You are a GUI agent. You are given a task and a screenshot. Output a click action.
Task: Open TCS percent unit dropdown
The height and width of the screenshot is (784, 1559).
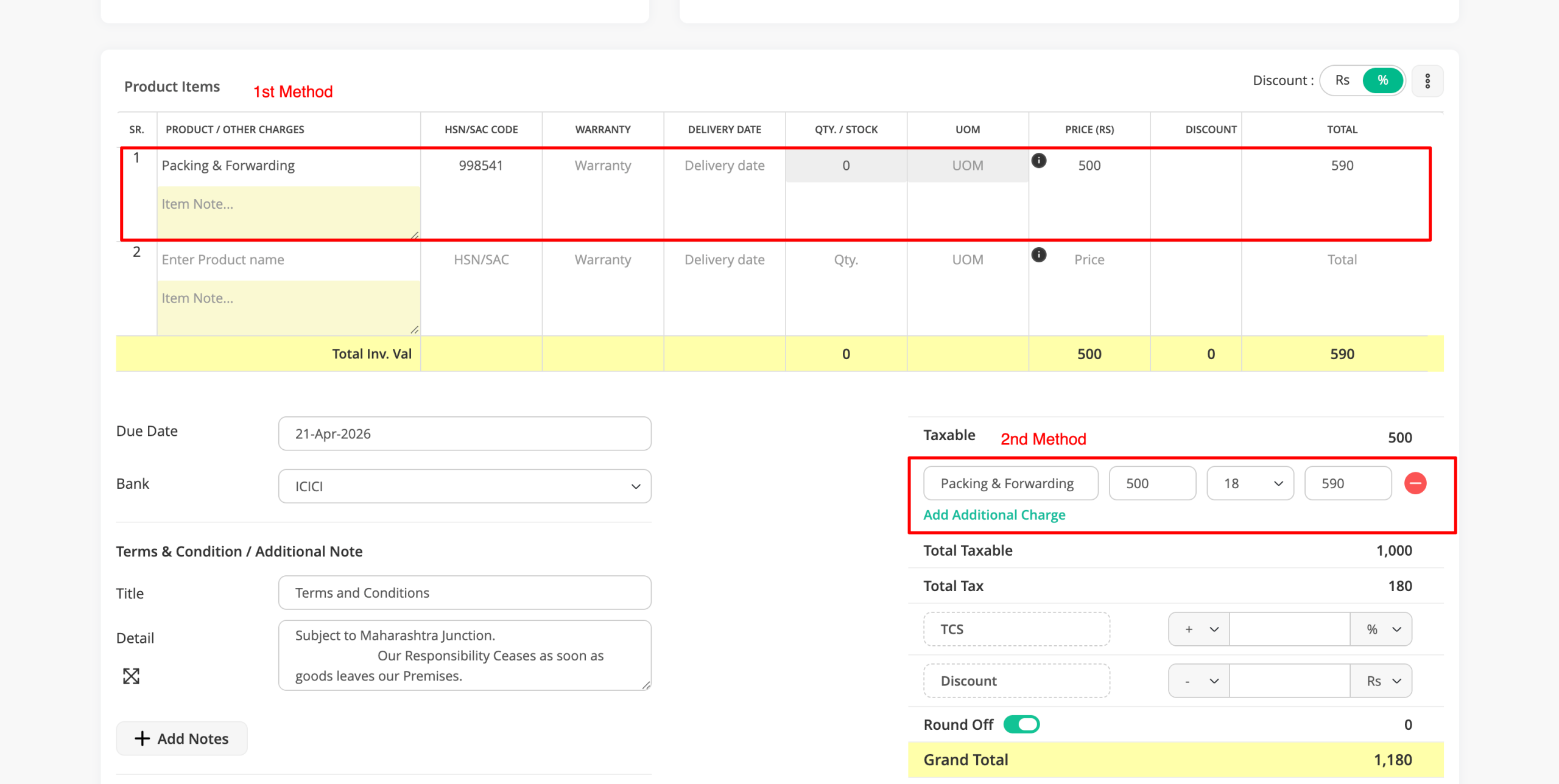pos(1381,629)
